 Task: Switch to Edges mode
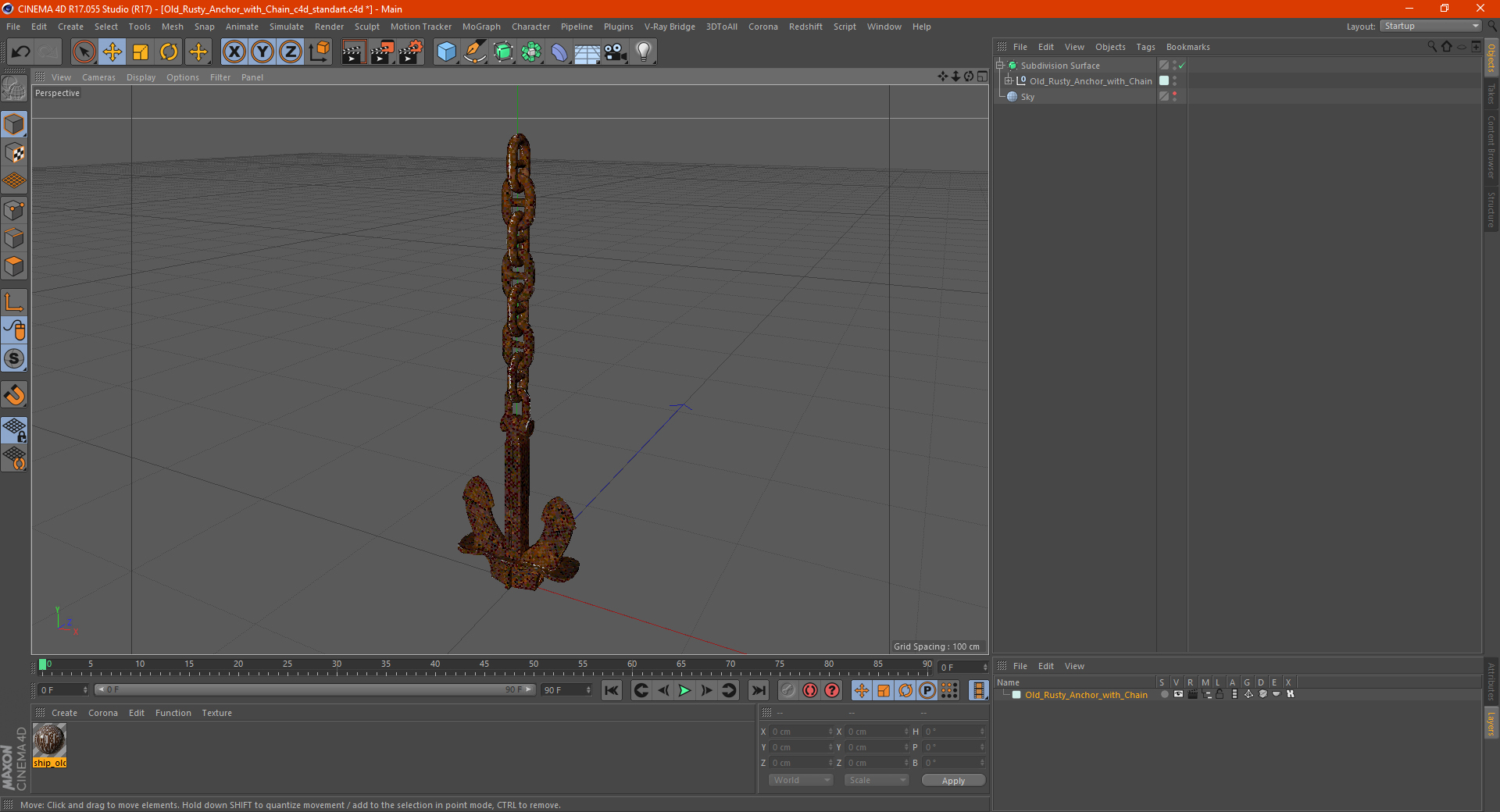[x=14, y=238]
